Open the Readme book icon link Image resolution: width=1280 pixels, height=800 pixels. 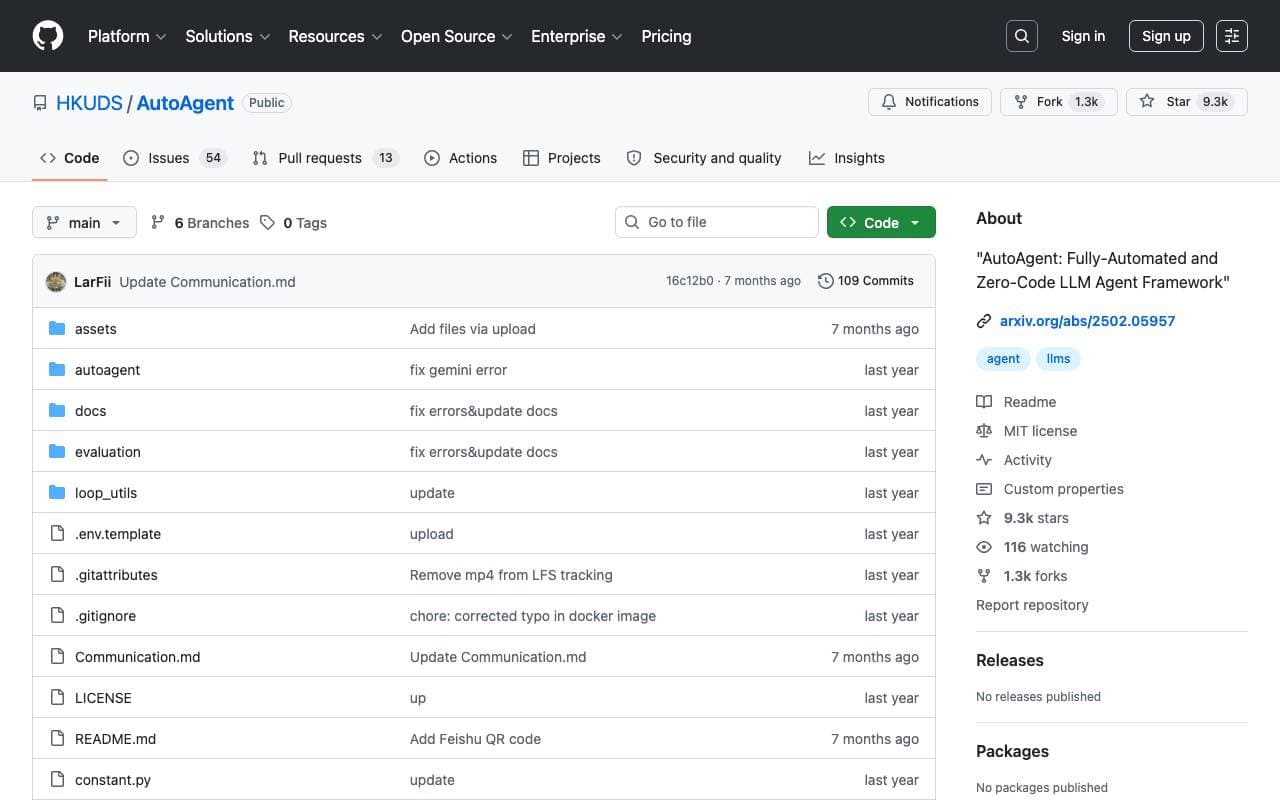pos(984,402)
